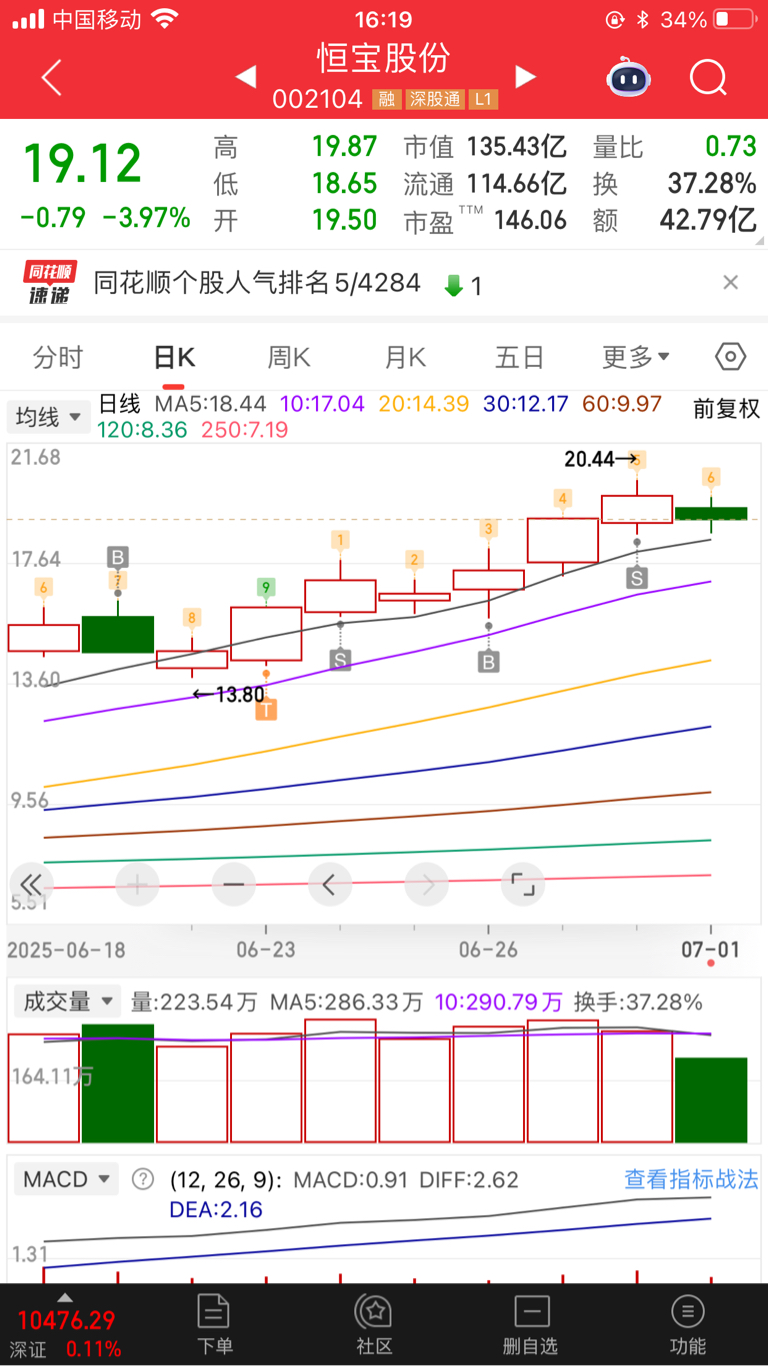
Task: Tap the stock name 恒宝股份
Action: tap(385, 57)
